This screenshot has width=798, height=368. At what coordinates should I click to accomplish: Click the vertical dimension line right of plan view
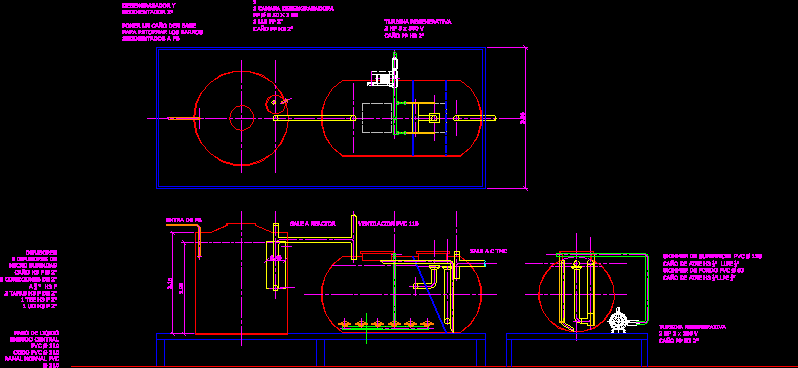click(x=526, y=118)
